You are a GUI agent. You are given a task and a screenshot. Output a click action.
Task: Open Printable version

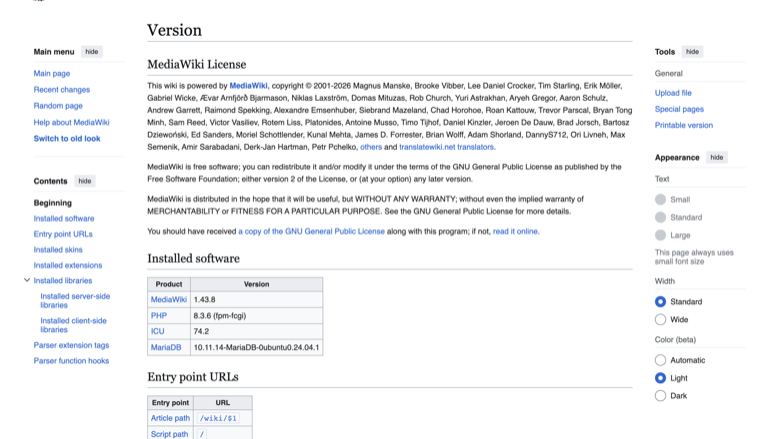click(x=683, y=125)
